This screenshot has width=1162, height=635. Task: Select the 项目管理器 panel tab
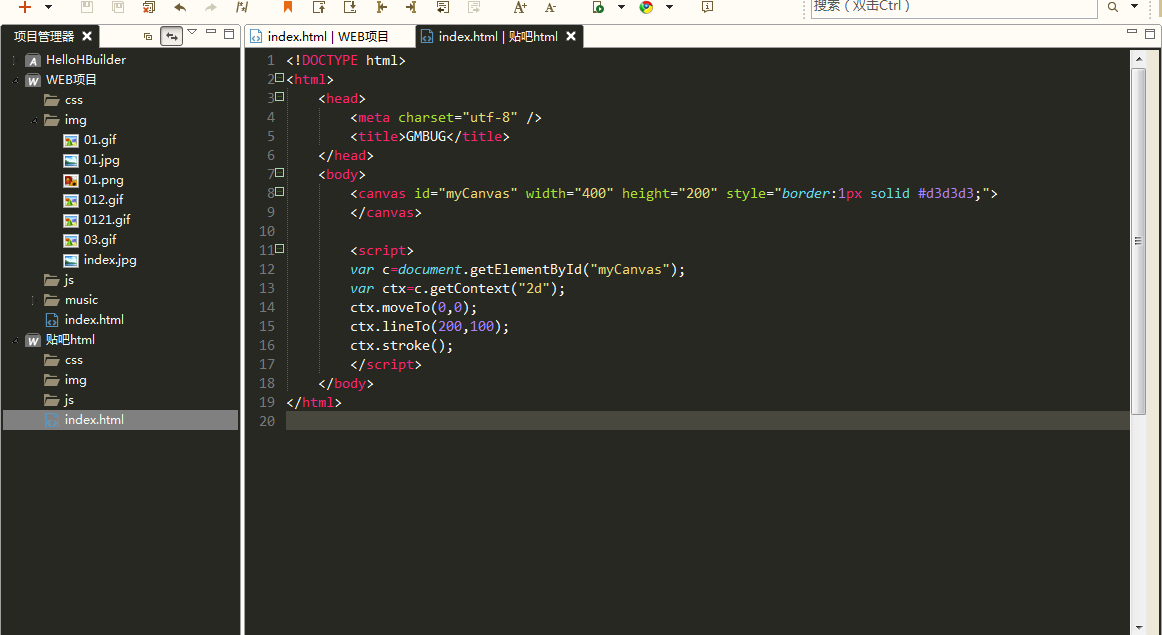44,36
